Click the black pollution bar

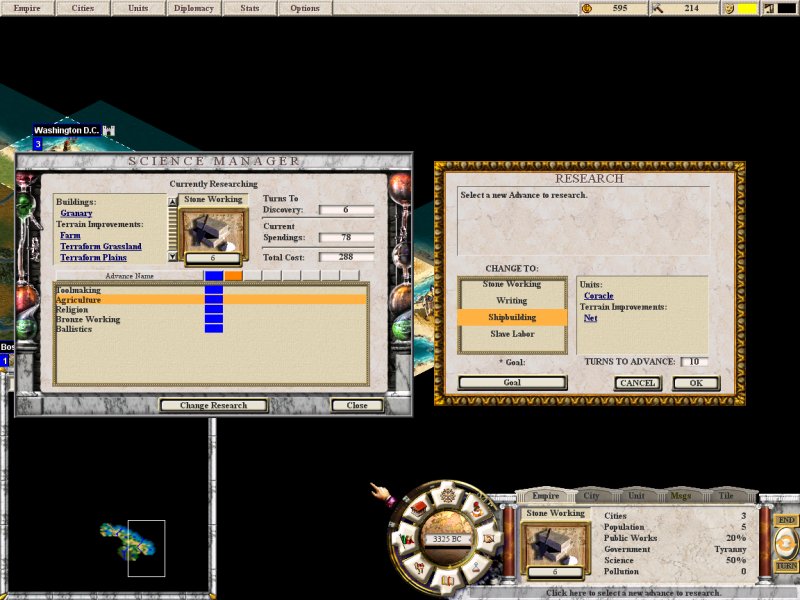pyautogui.click(x=786, y=8)
